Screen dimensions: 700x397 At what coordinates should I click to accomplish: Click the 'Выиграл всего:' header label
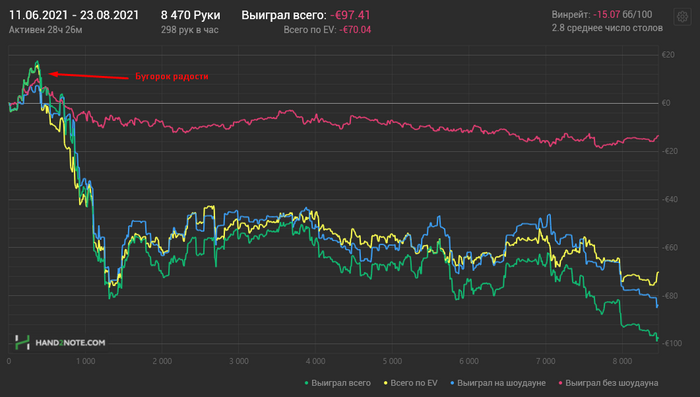(284, 15)
